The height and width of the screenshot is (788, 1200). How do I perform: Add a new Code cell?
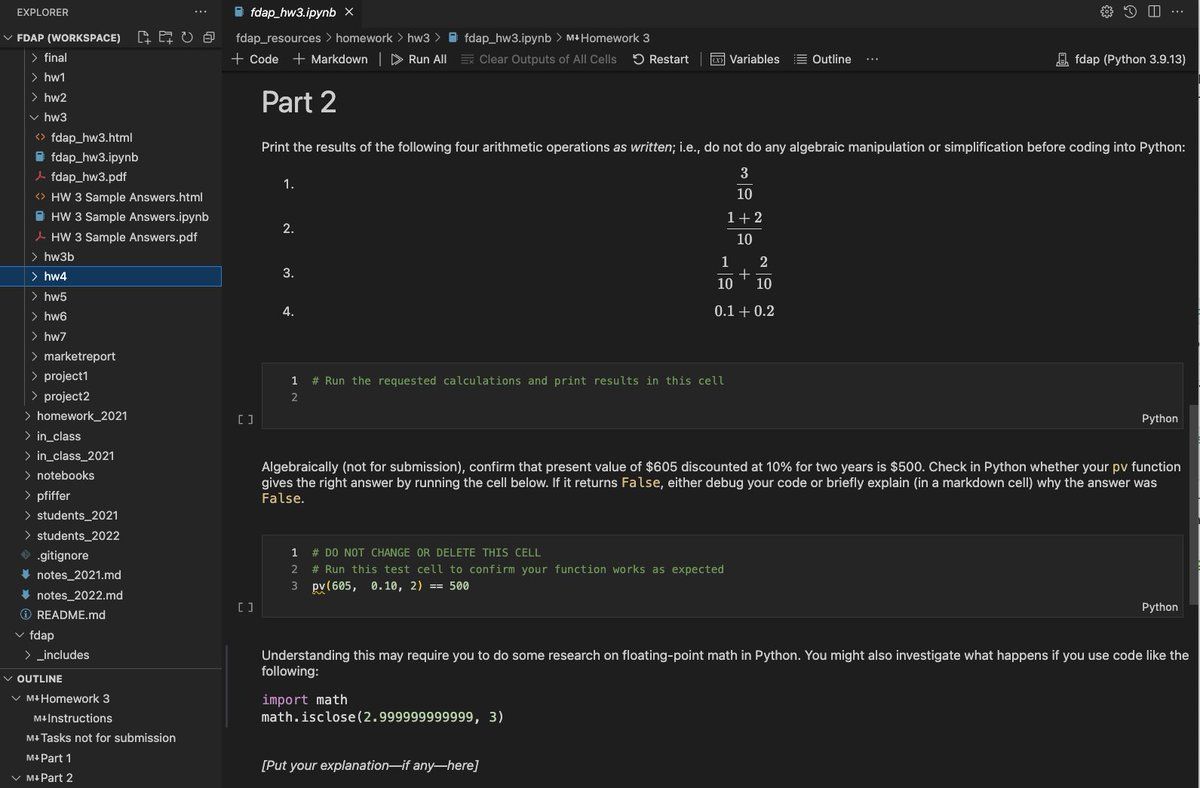coord(255,59)
